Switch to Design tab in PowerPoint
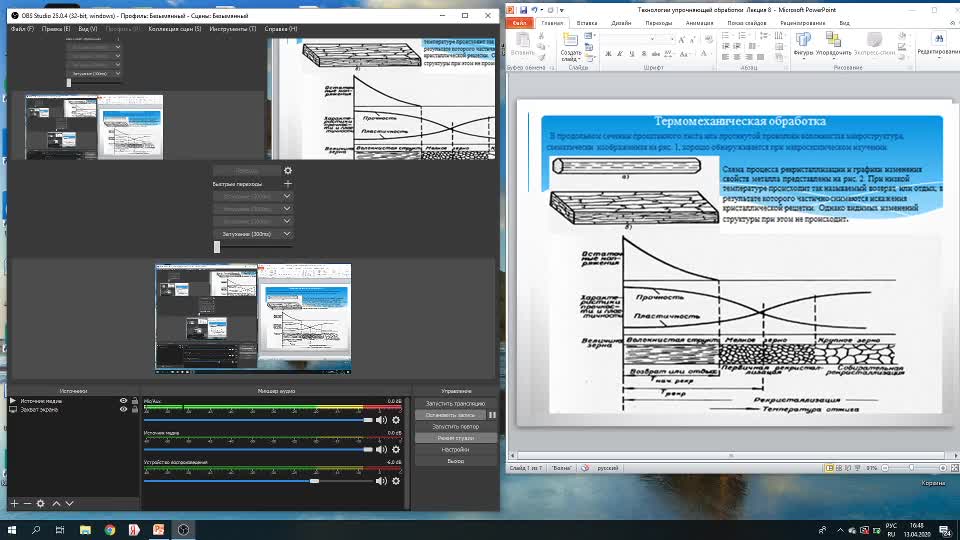960x540 pixels. coord(621,23)
